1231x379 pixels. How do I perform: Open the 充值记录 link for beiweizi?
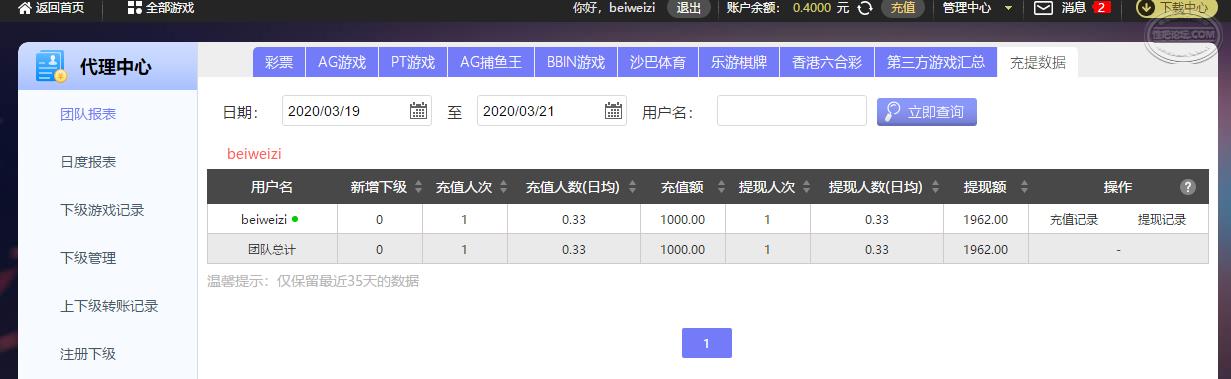pos(1074,220)
